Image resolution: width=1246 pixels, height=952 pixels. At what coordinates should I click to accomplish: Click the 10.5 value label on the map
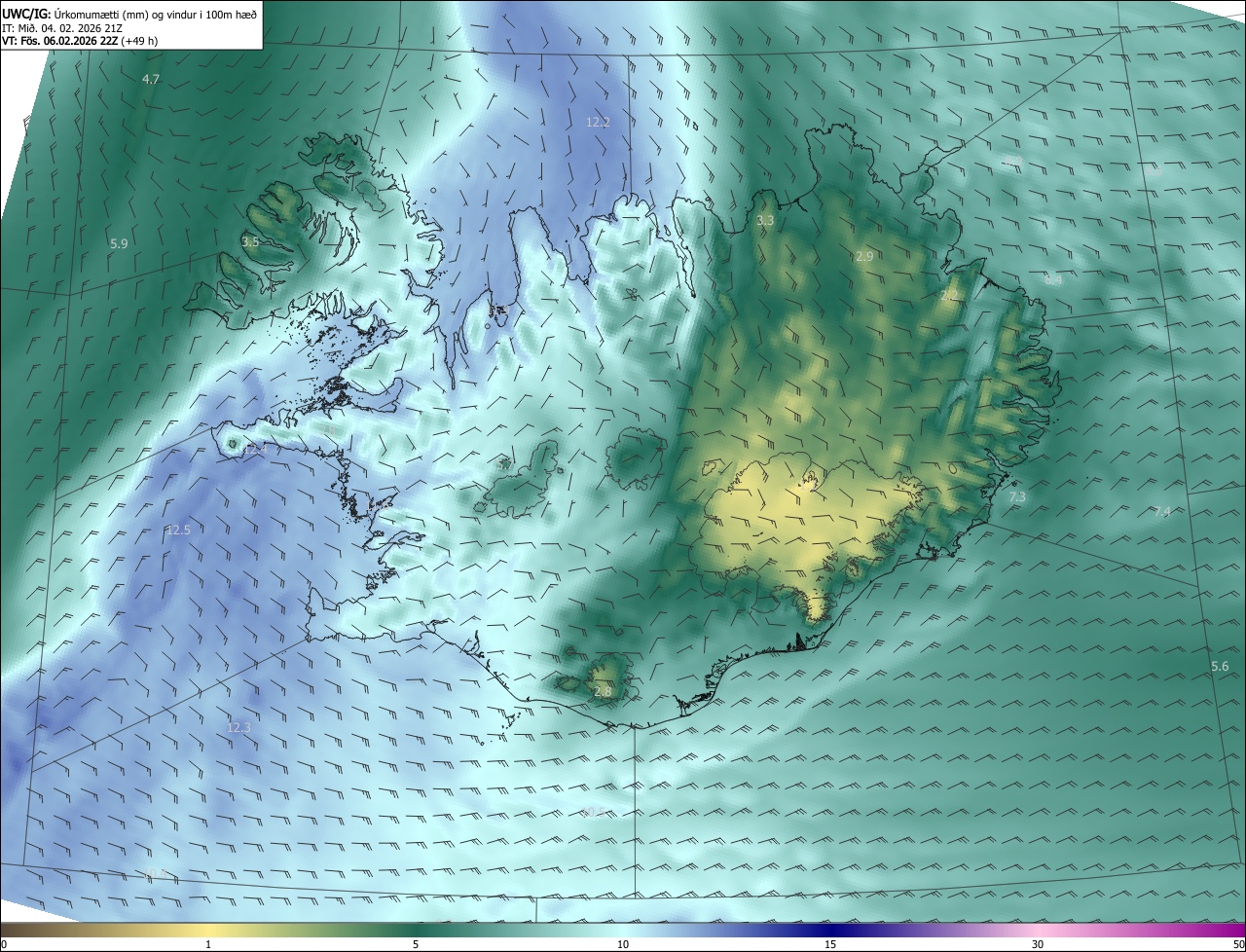[x=593, y=811]
